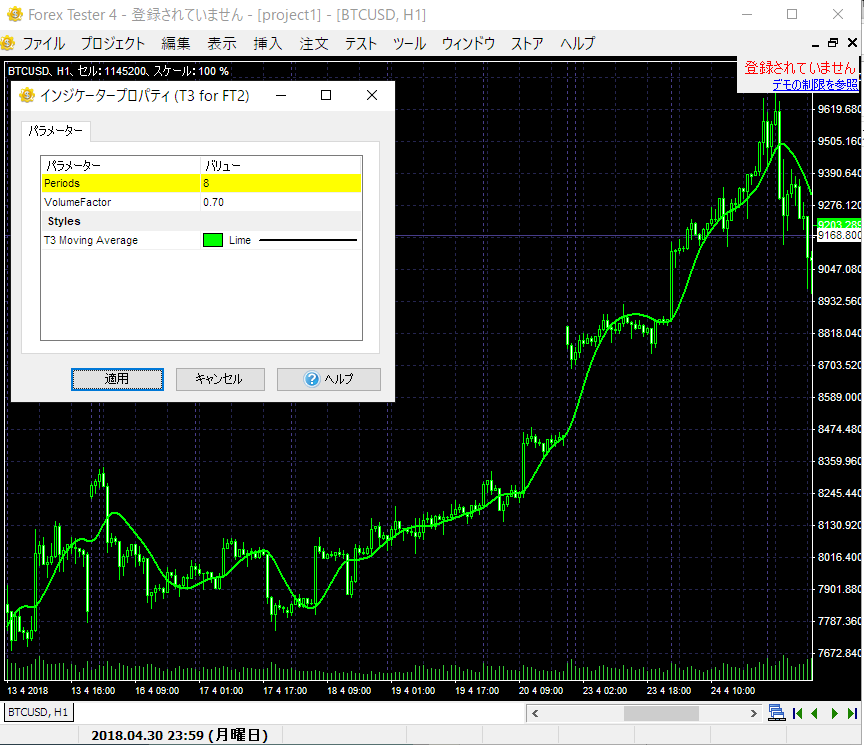Image resolution: width=864 pixels, height=745 pixels.
Task: Go to the next chart tab arrow
Action: (x=834, y=714)
